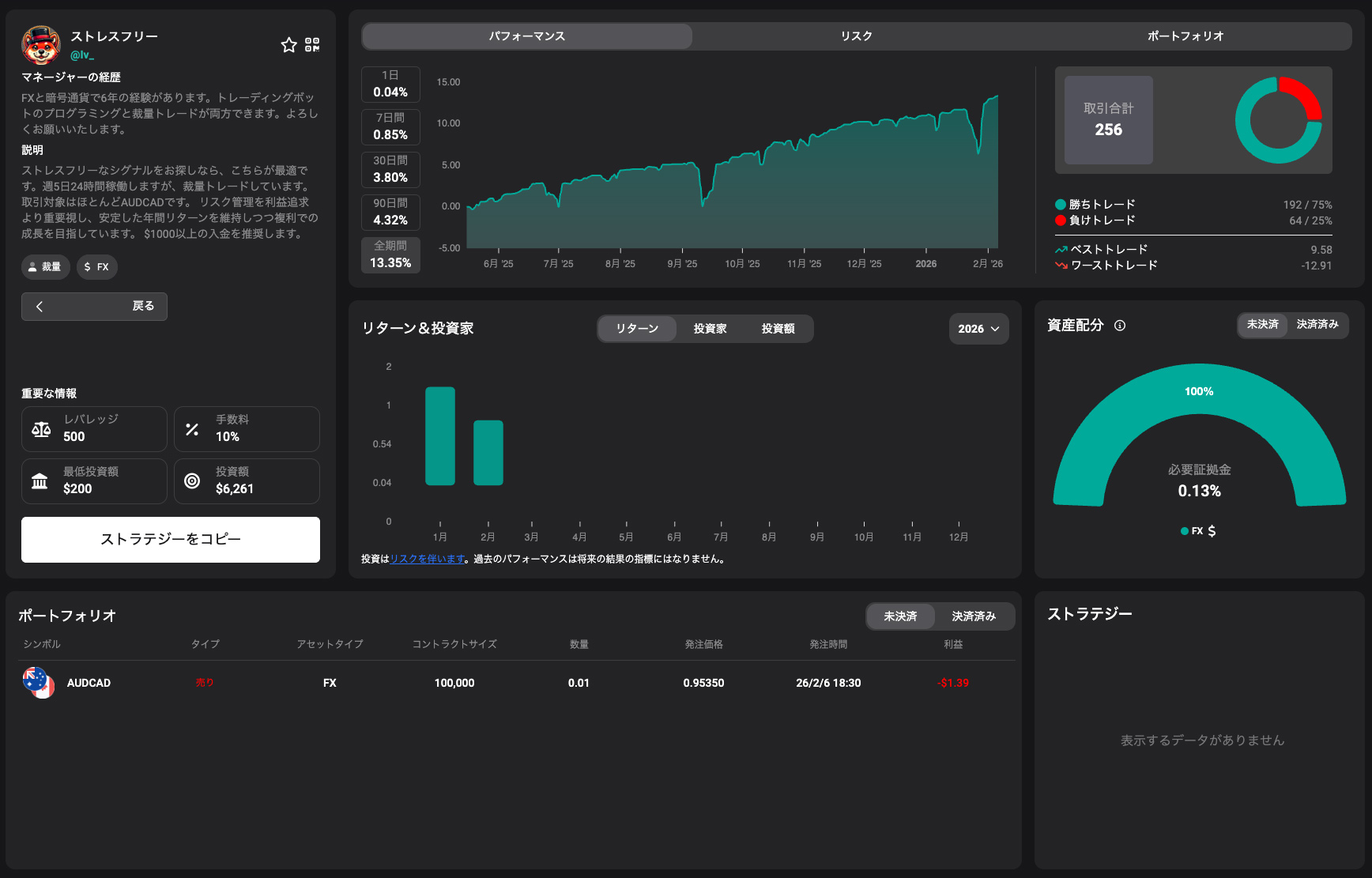Click the commission percent icon
This screenshot has width=1372, height=878.
coord(192,429)
